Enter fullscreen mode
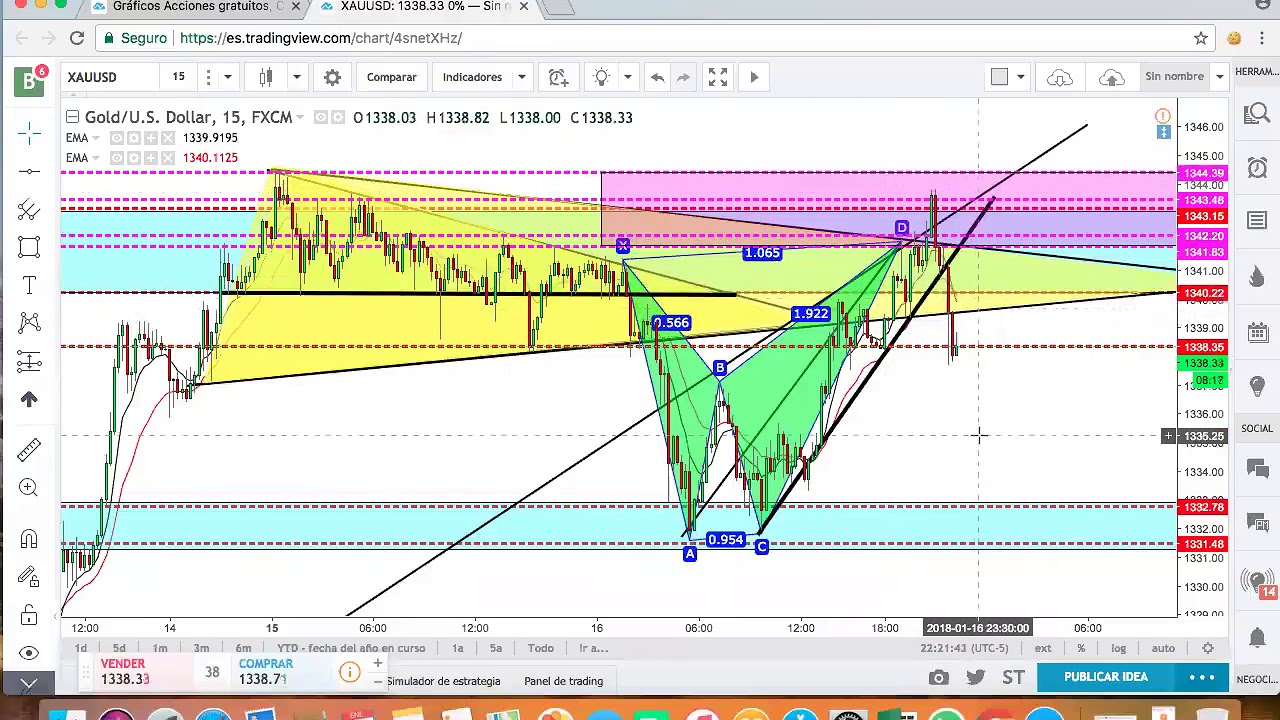1280x720 pixels. (x=718, y=77)
